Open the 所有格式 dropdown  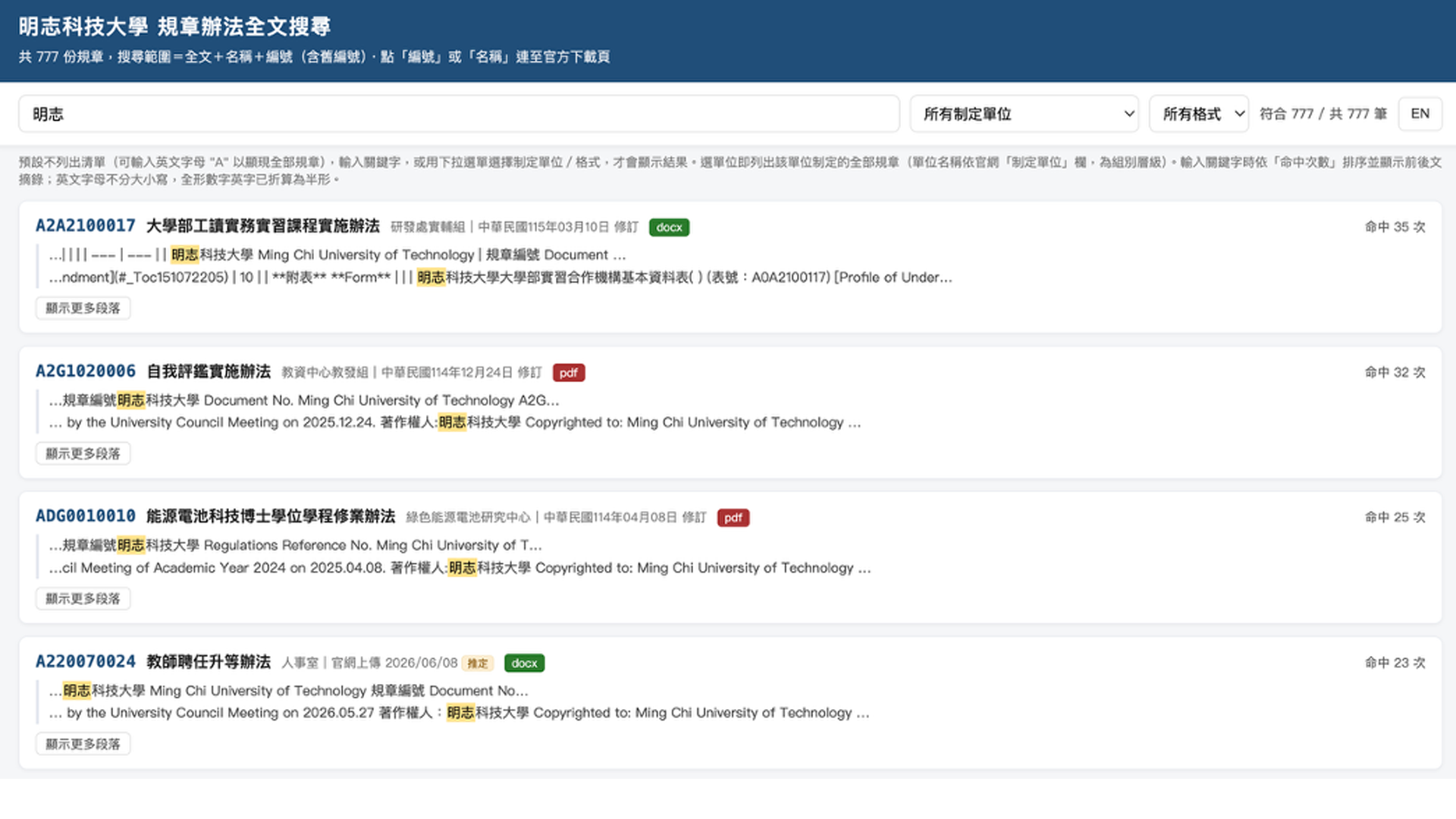click(x=1199, y=114)
